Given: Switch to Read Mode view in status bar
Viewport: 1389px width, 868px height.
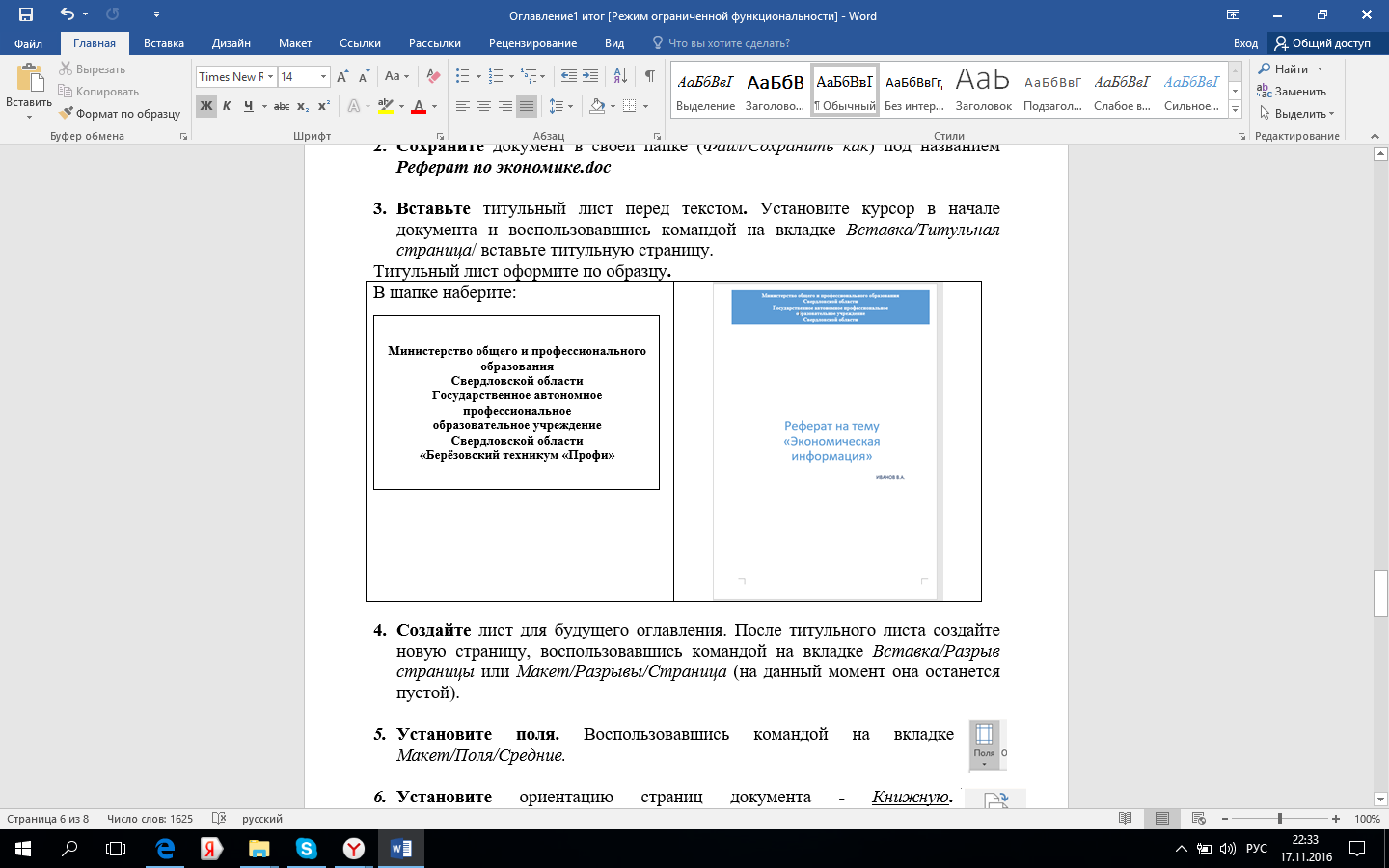Looking at the screenshot, I should pyautogui.click(x=1125, y=819).
